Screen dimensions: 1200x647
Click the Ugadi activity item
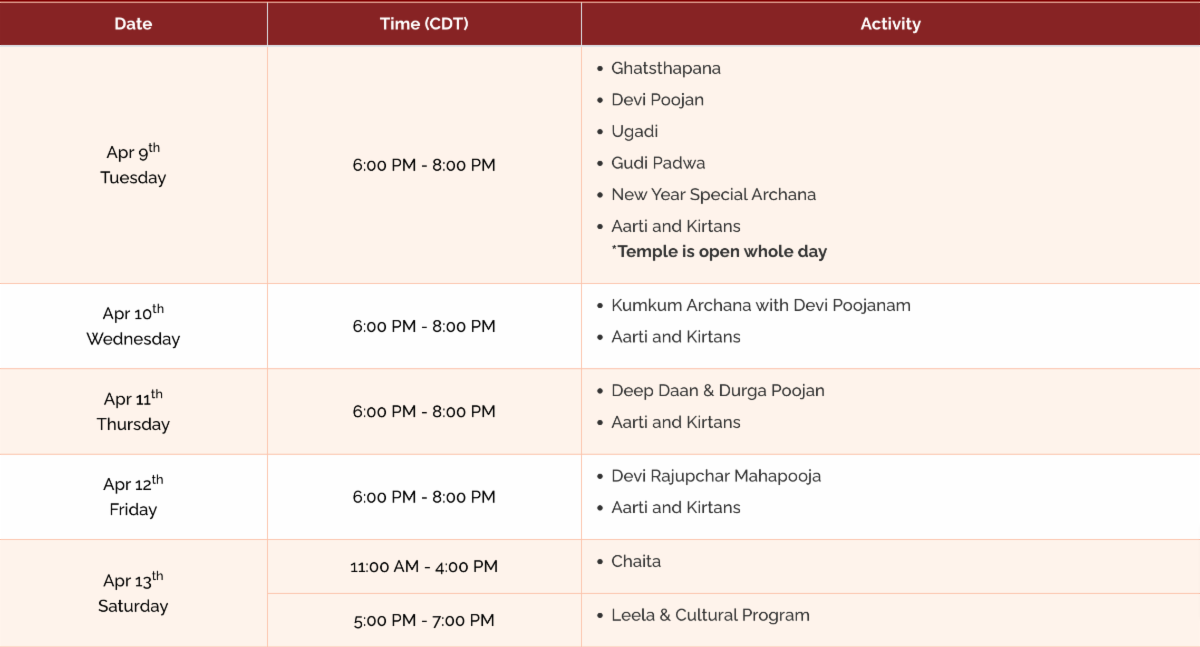[634, 131]
